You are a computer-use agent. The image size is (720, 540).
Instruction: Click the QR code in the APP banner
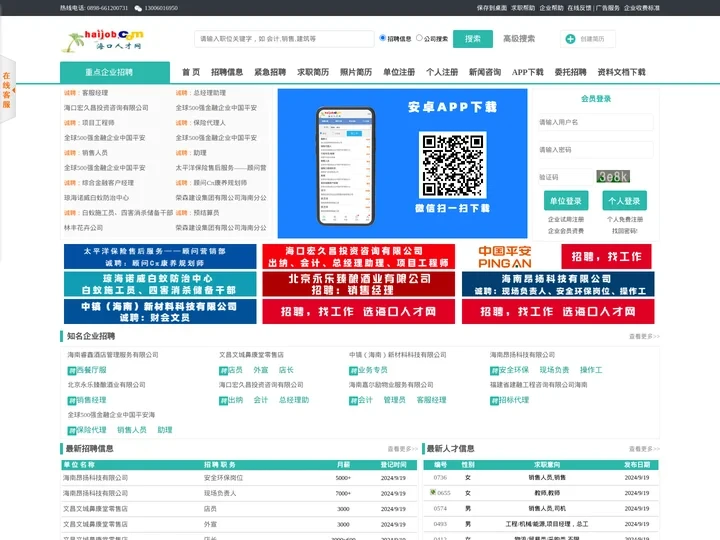tap(452, 165)
